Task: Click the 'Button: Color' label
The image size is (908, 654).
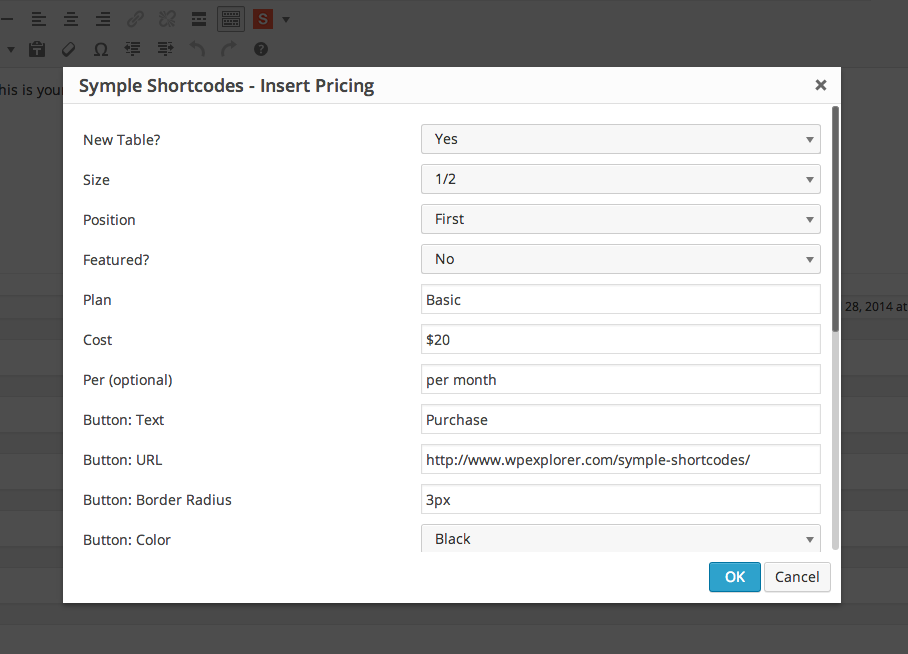Action: (x=127, y=540)
